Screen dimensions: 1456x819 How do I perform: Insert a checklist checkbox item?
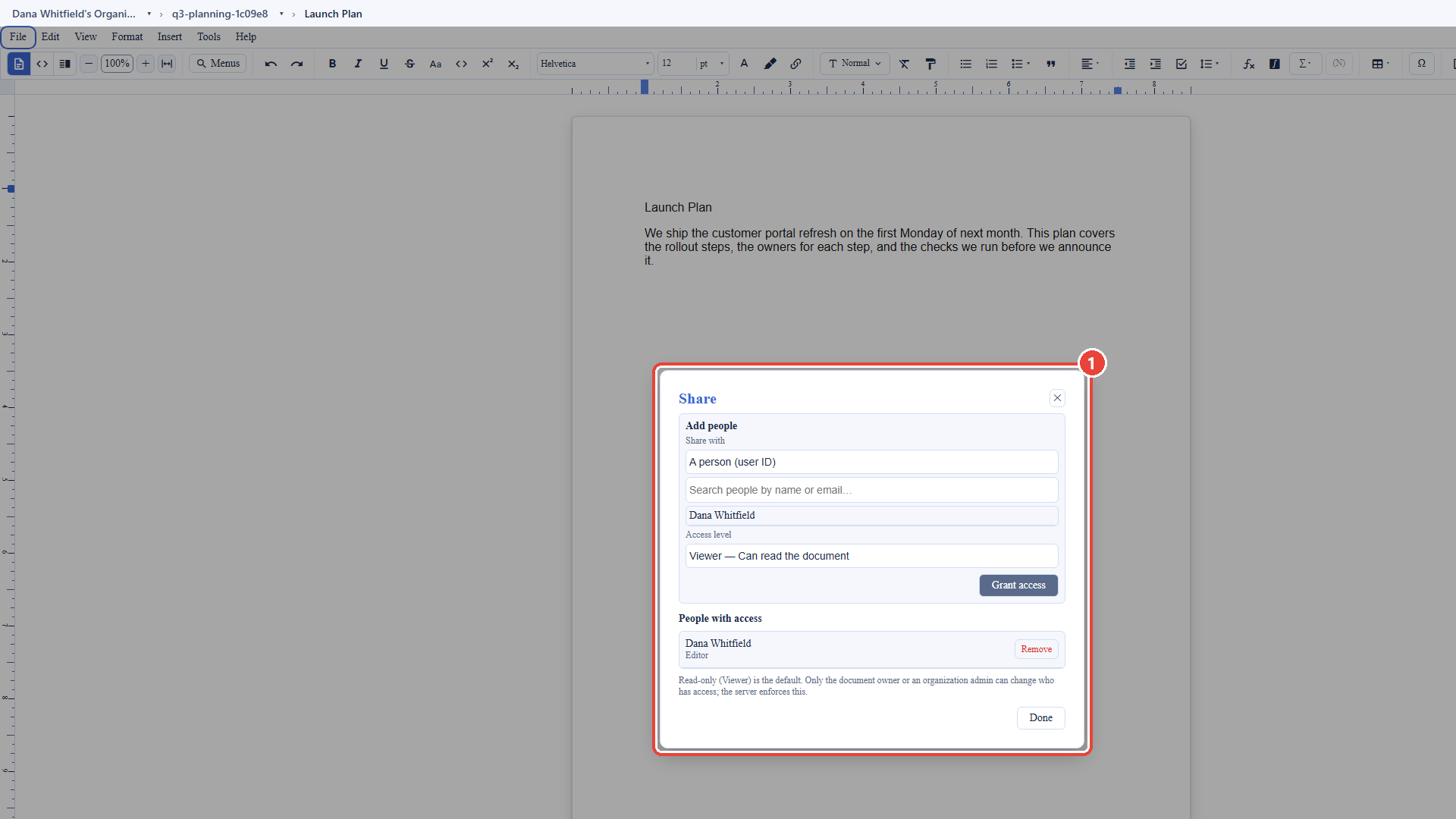pos(1181,64)
